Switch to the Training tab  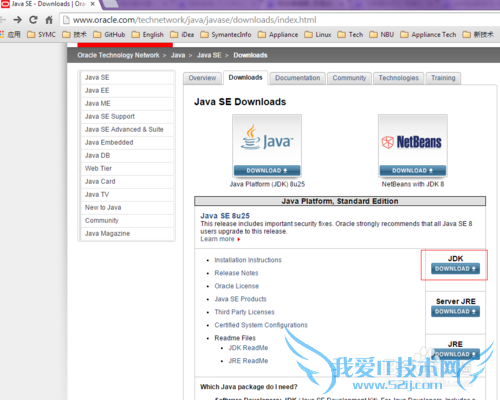(x=443, y=78)
